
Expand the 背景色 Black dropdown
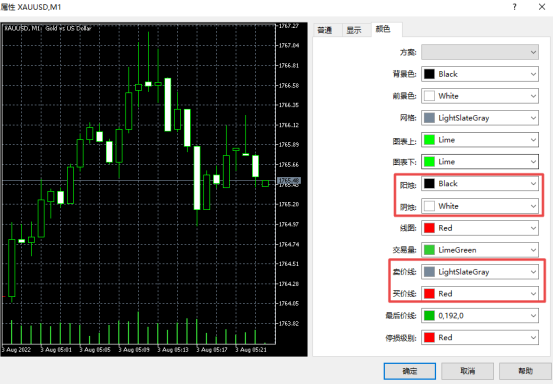click(480, 74)
